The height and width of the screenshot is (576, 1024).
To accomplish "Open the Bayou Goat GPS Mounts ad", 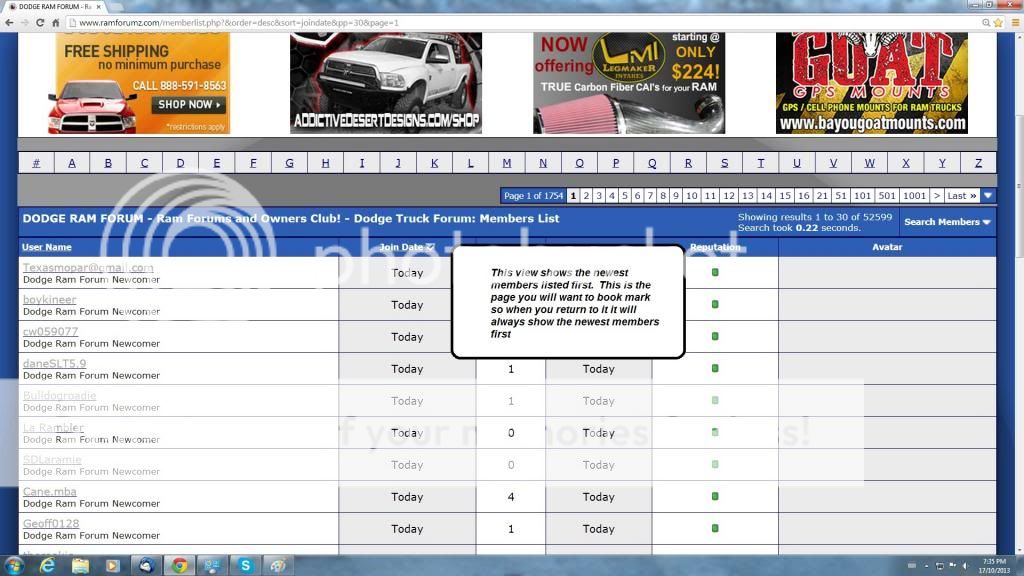I will 872,83.
